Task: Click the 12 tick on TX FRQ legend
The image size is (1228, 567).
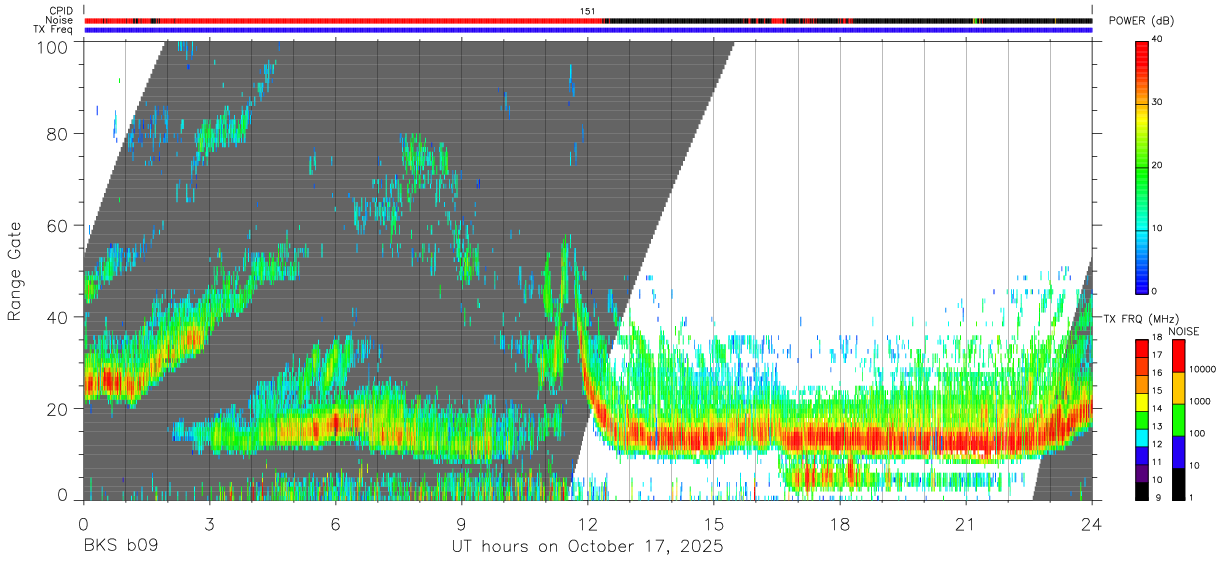Action: 1157,444
